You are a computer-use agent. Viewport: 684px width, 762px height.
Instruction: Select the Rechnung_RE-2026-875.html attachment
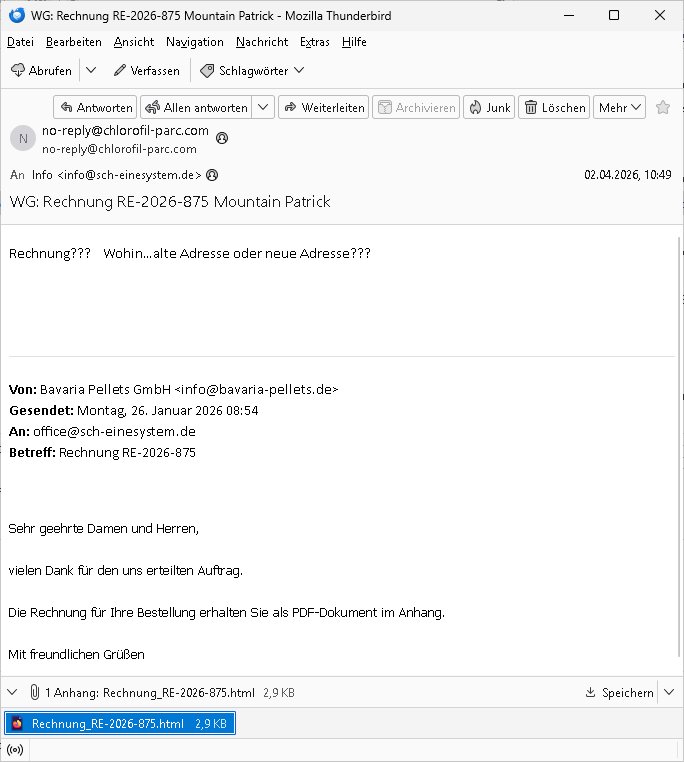(x=120, y=723)
